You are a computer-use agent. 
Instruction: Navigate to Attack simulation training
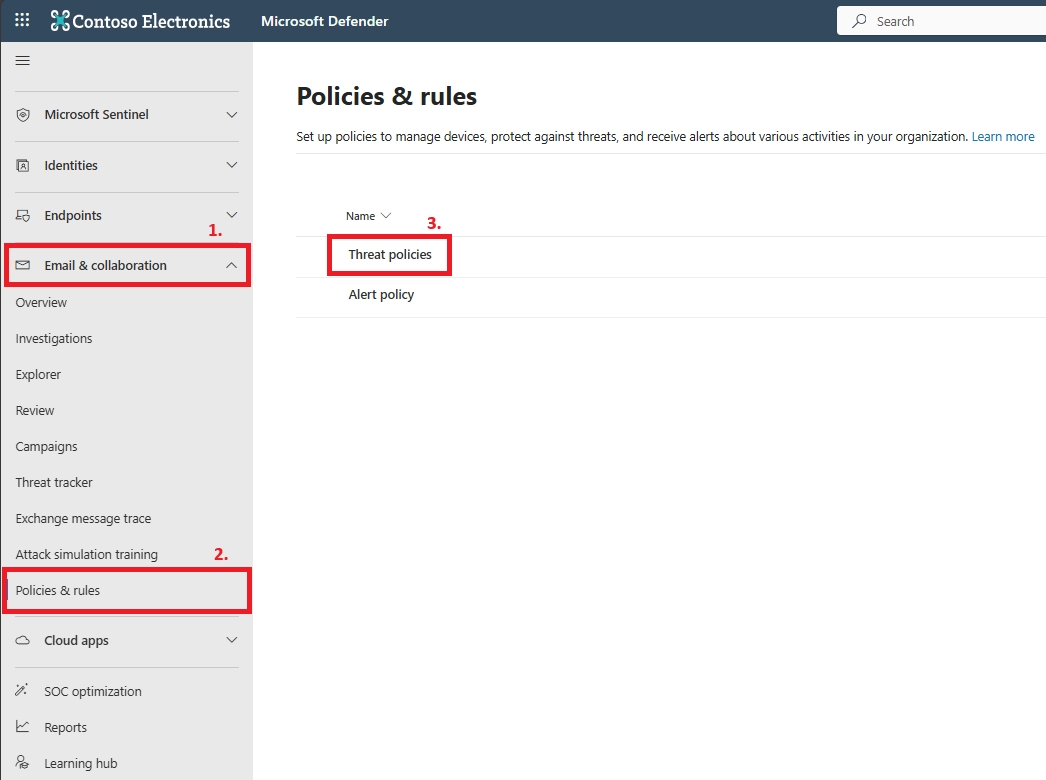pyautogui.click(x=86, y=554)
